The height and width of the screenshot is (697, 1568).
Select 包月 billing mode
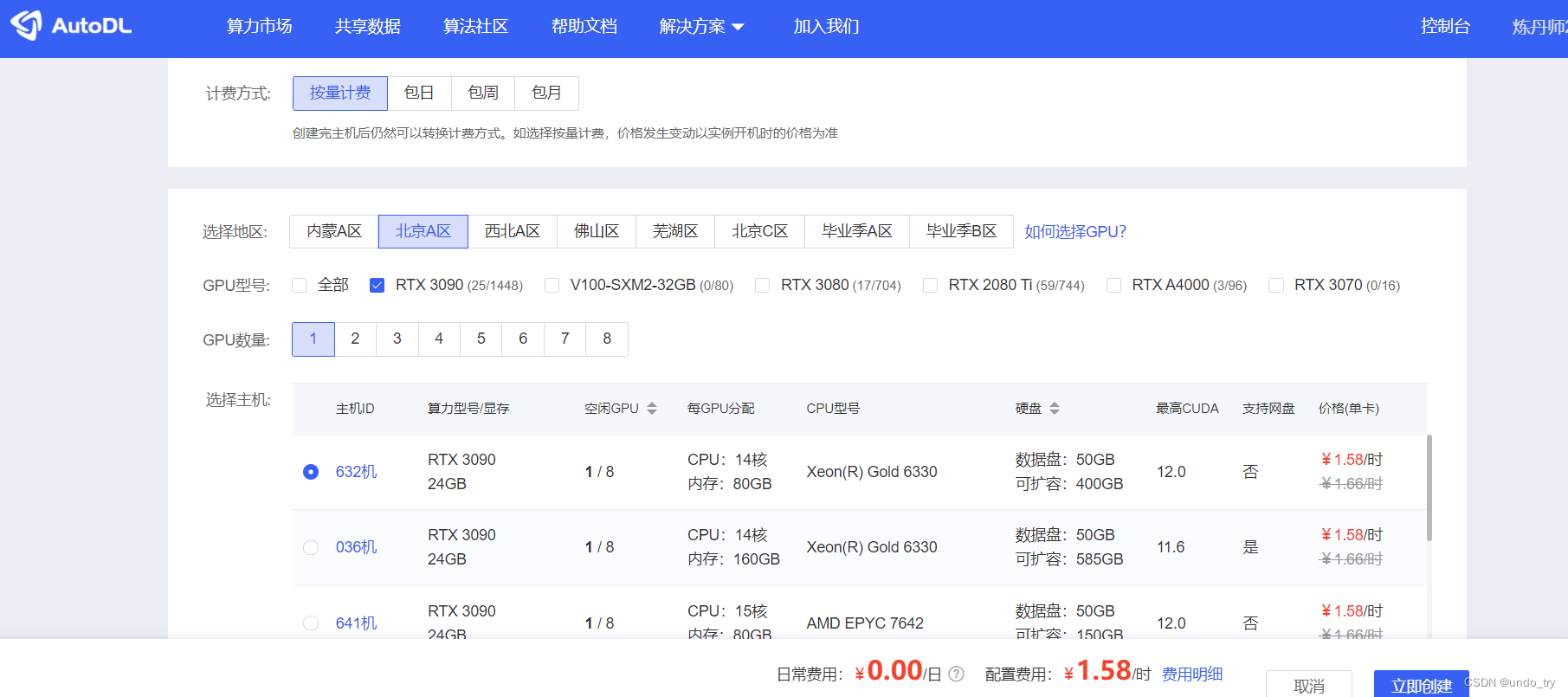546,93
